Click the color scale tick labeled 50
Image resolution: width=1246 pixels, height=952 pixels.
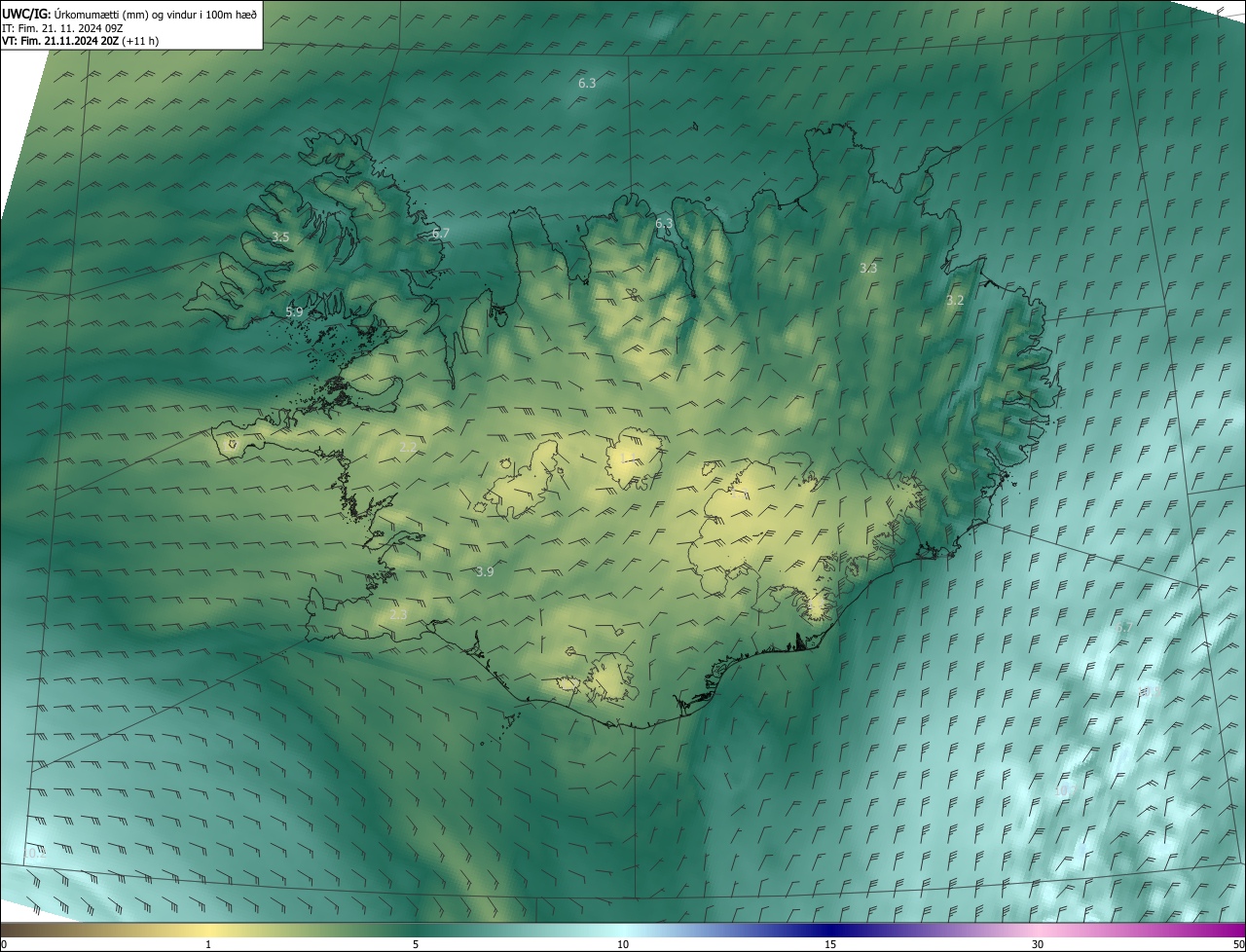[1238, 944]
